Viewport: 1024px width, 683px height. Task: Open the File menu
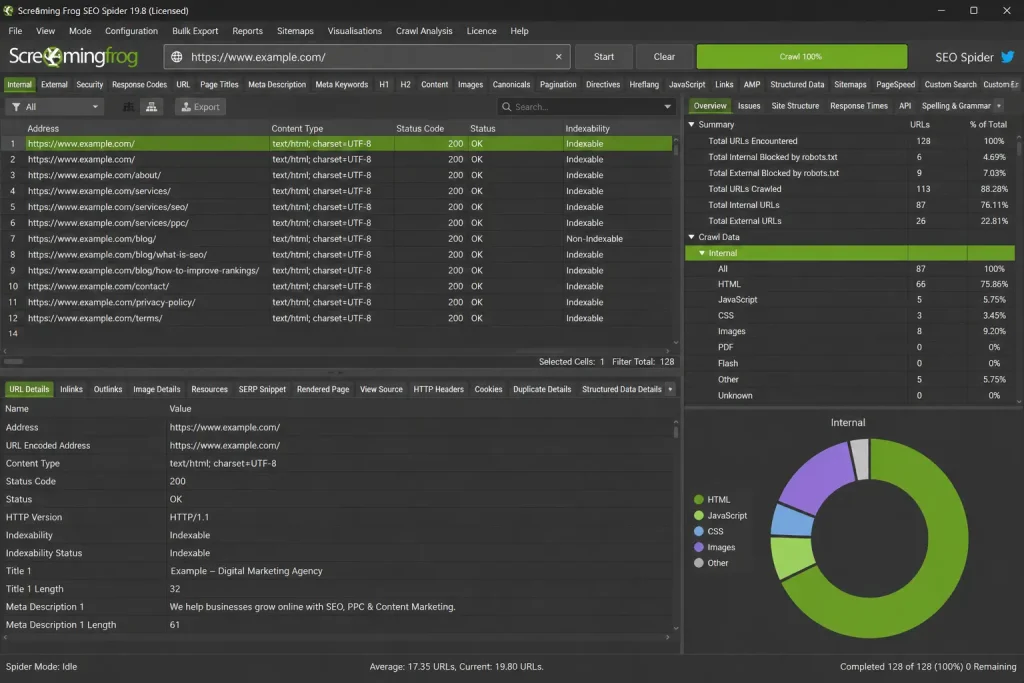coord(15,31)
